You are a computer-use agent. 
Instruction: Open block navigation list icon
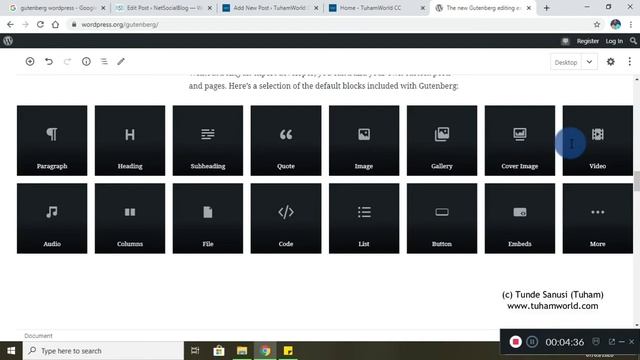(x=104, y=62)
